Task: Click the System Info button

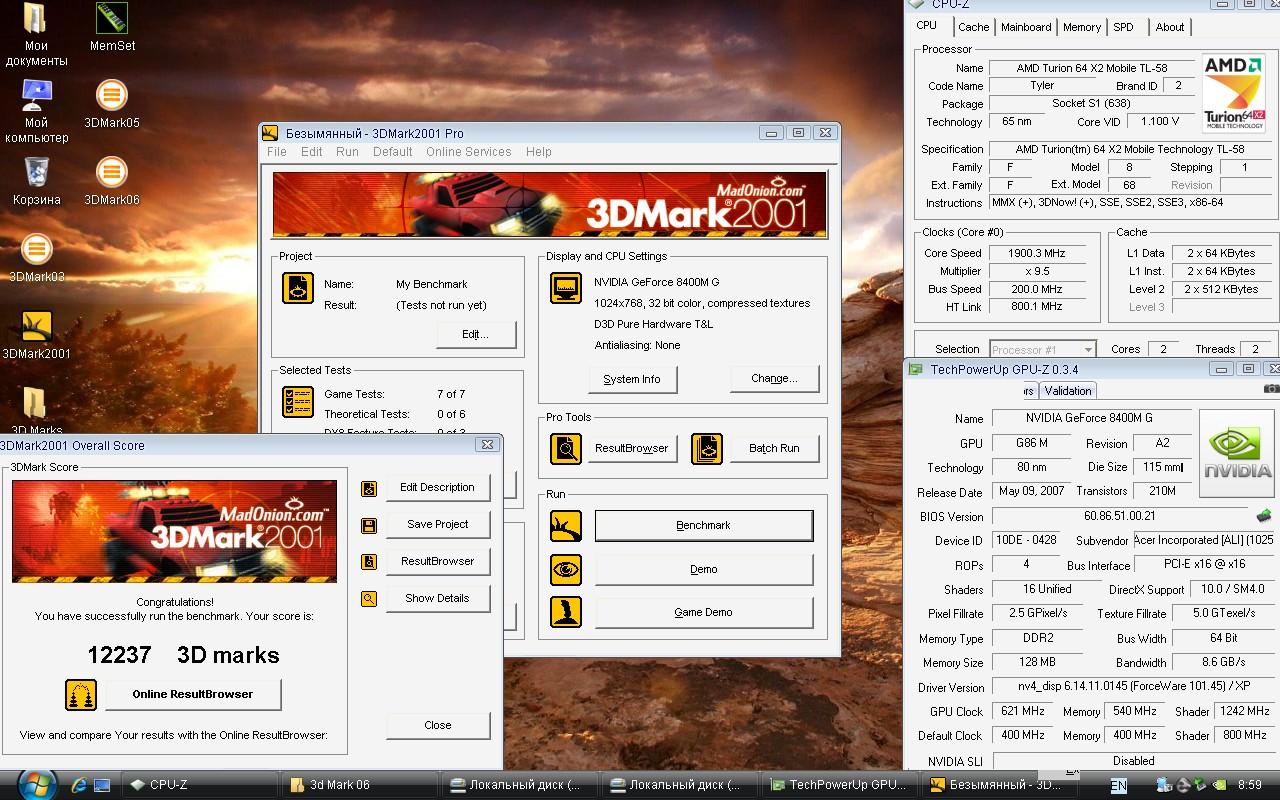Action: (x=632, y=379)
